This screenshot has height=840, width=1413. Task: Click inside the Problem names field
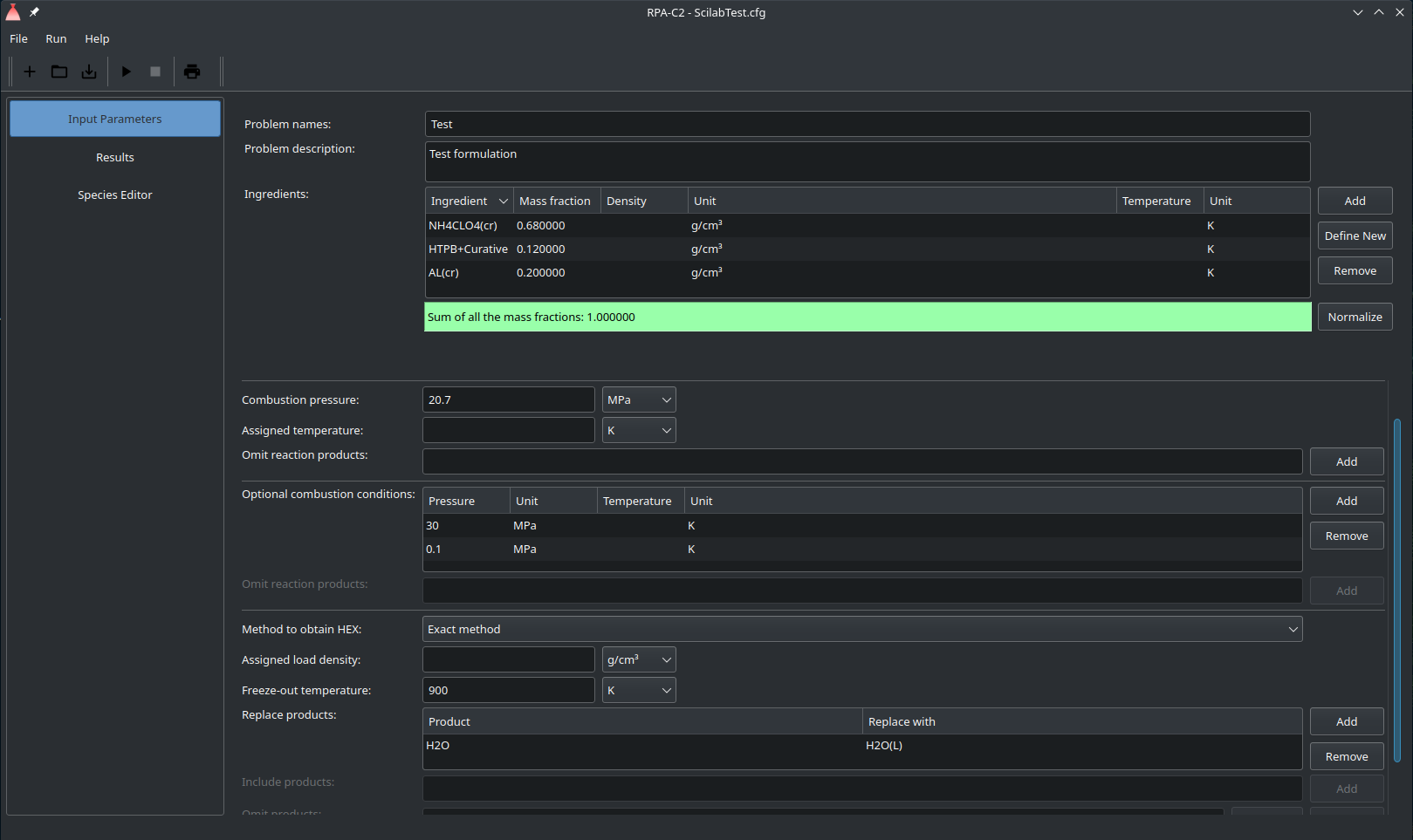coord(866,124)
